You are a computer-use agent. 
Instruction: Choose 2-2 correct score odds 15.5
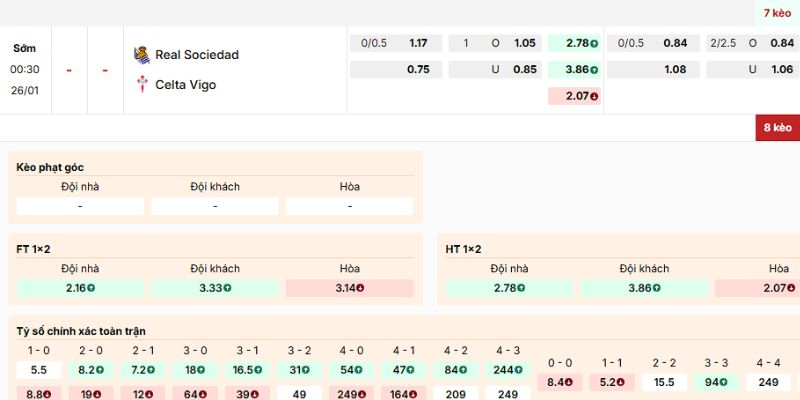tap(664, 382)
